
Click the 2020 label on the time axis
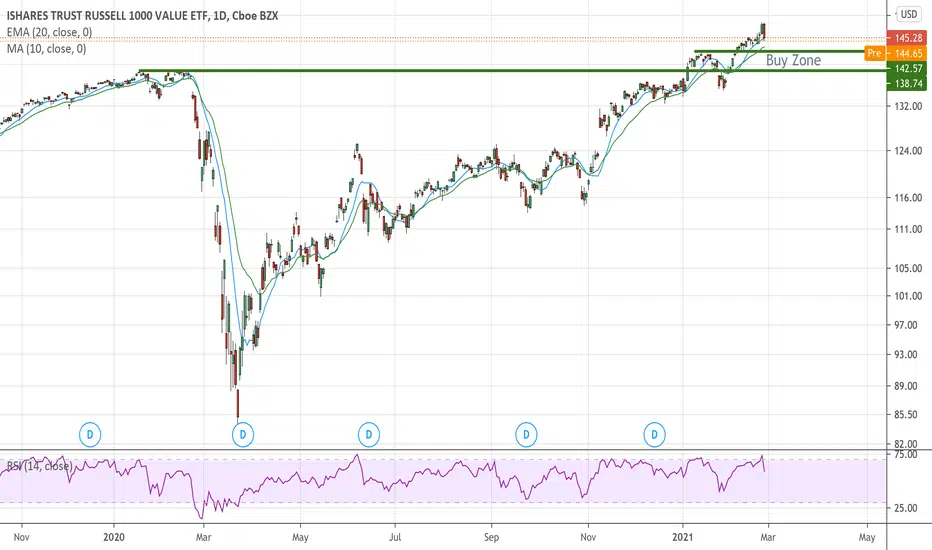pos(114,538)
